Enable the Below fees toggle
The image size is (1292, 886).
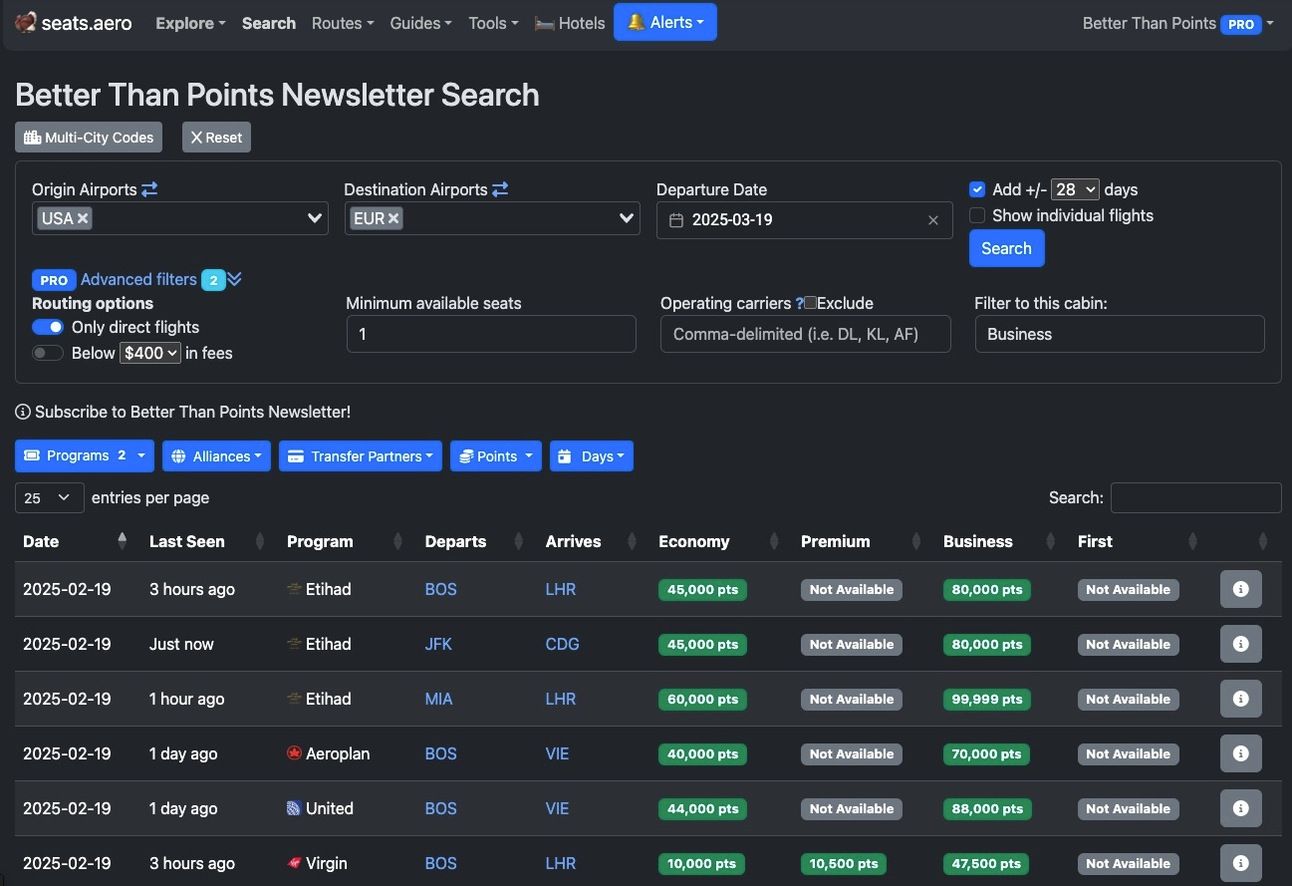(48, 353)
